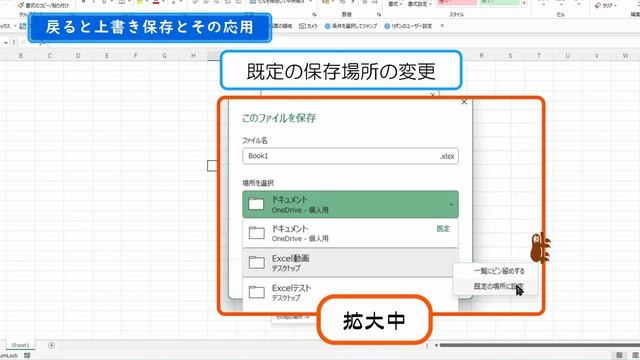Select the default ドキュメント OneDrive row
Viewport: 640px width, 360px height.
[x=350, y=233]
